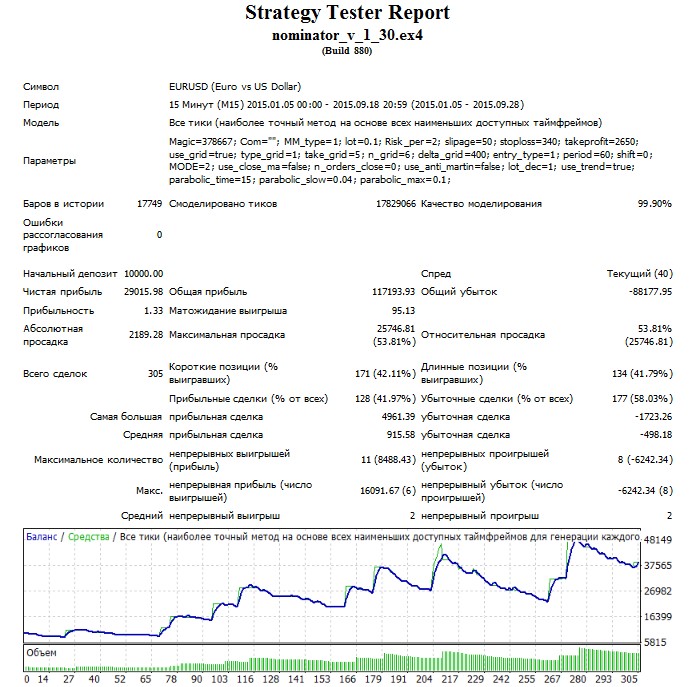The image size is (692, 687).
Task: Click the Символ label
Action: click(41, 86)
